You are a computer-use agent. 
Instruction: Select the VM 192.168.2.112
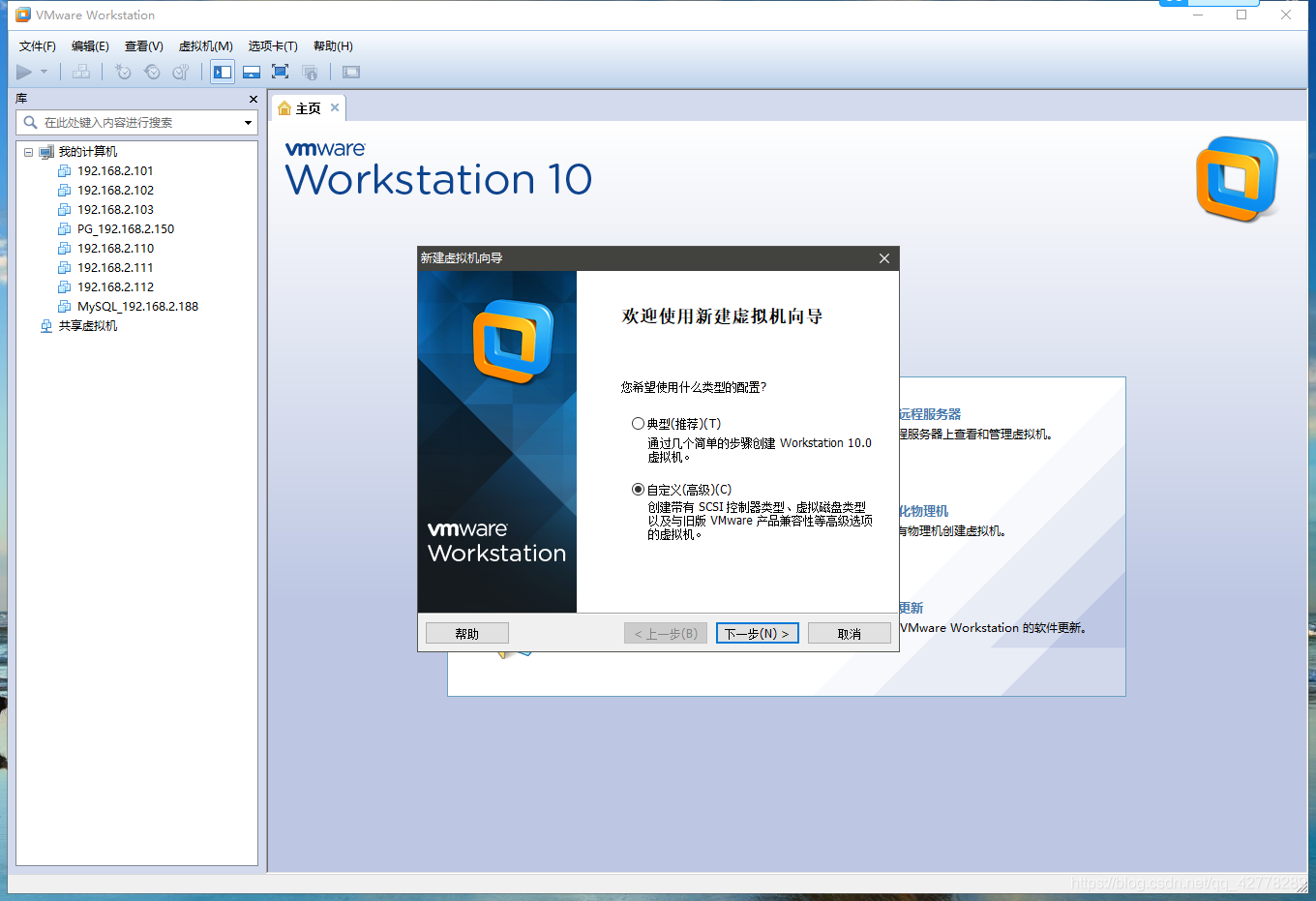(x=115, y=287)
